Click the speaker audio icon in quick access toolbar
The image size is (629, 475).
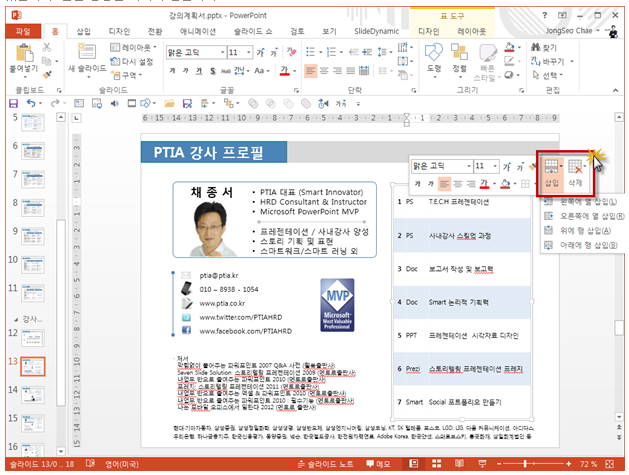(x=114, y=104)
